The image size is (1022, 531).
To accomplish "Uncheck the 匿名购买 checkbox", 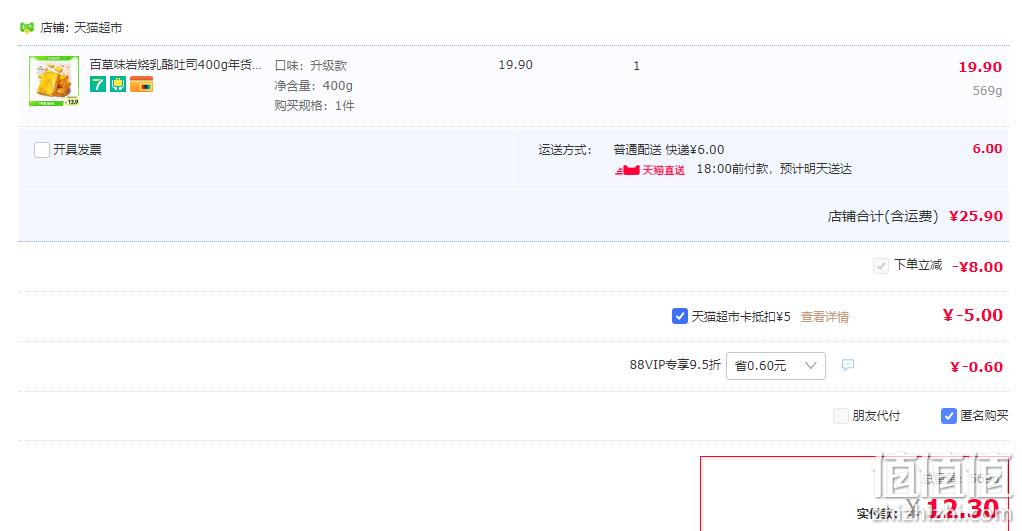I will click(948, 416).
